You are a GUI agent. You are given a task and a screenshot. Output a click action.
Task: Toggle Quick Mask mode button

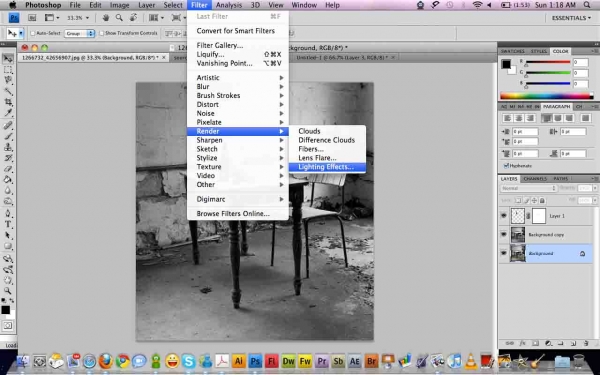[x=8, y=326]
